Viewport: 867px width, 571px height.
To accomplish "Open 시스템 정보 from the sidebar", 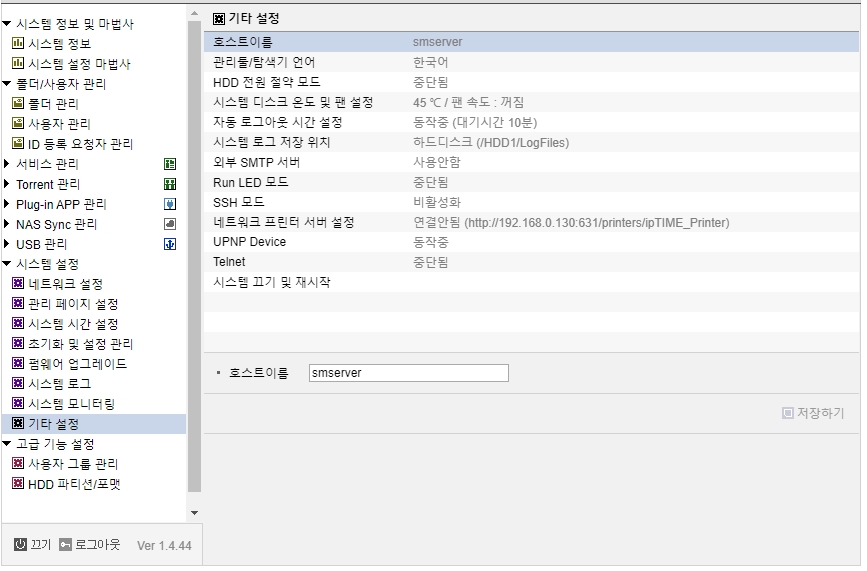I will click(60, 44).
